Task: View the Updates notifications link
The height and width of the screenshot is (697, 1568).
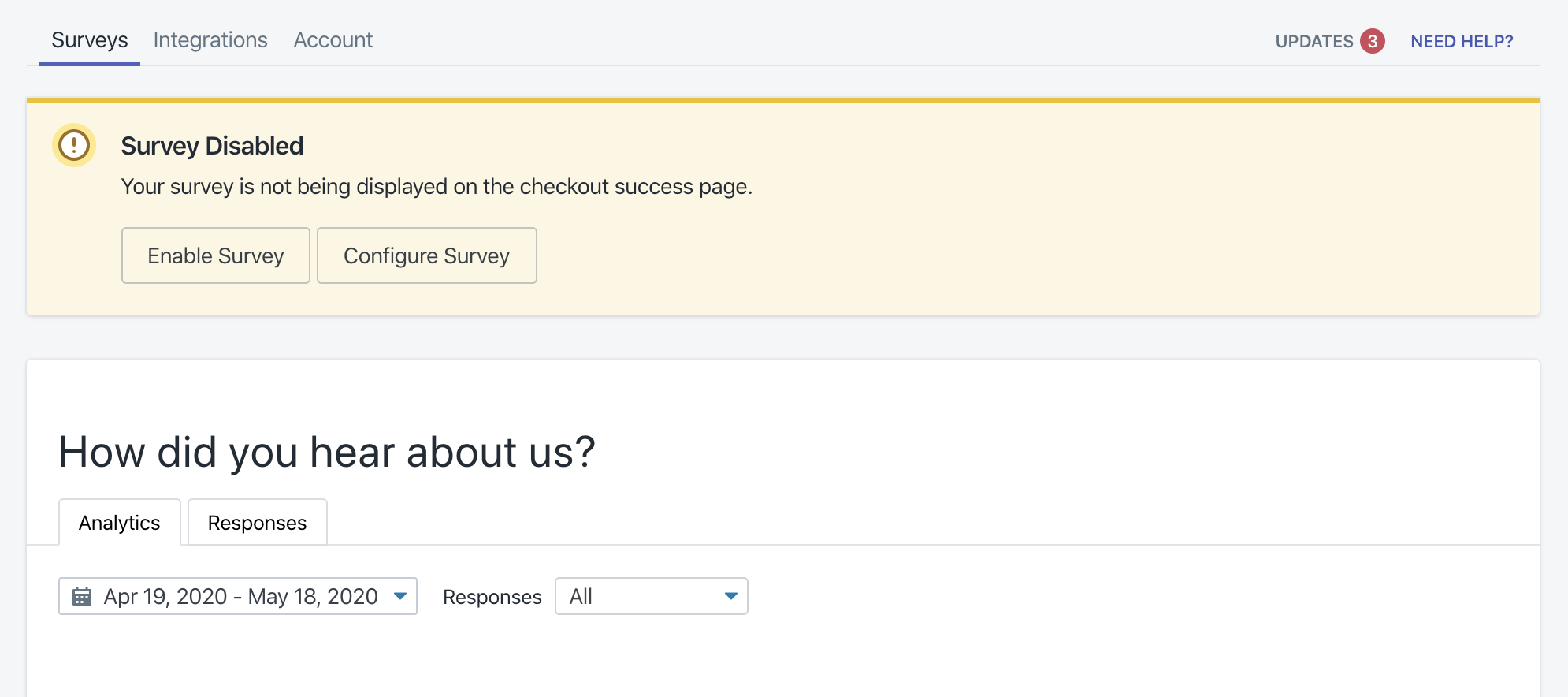Action: coord(1314,41)
